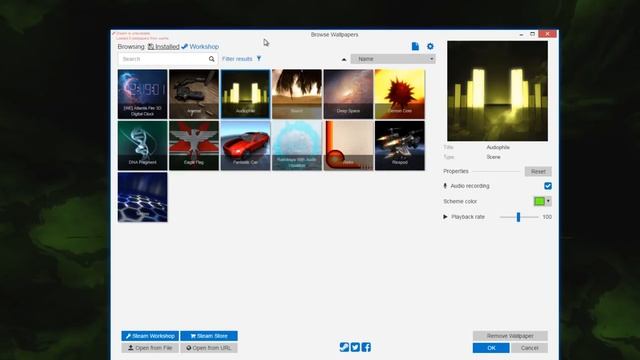Click Remove Wallpaper button

[x=510, y=336]
